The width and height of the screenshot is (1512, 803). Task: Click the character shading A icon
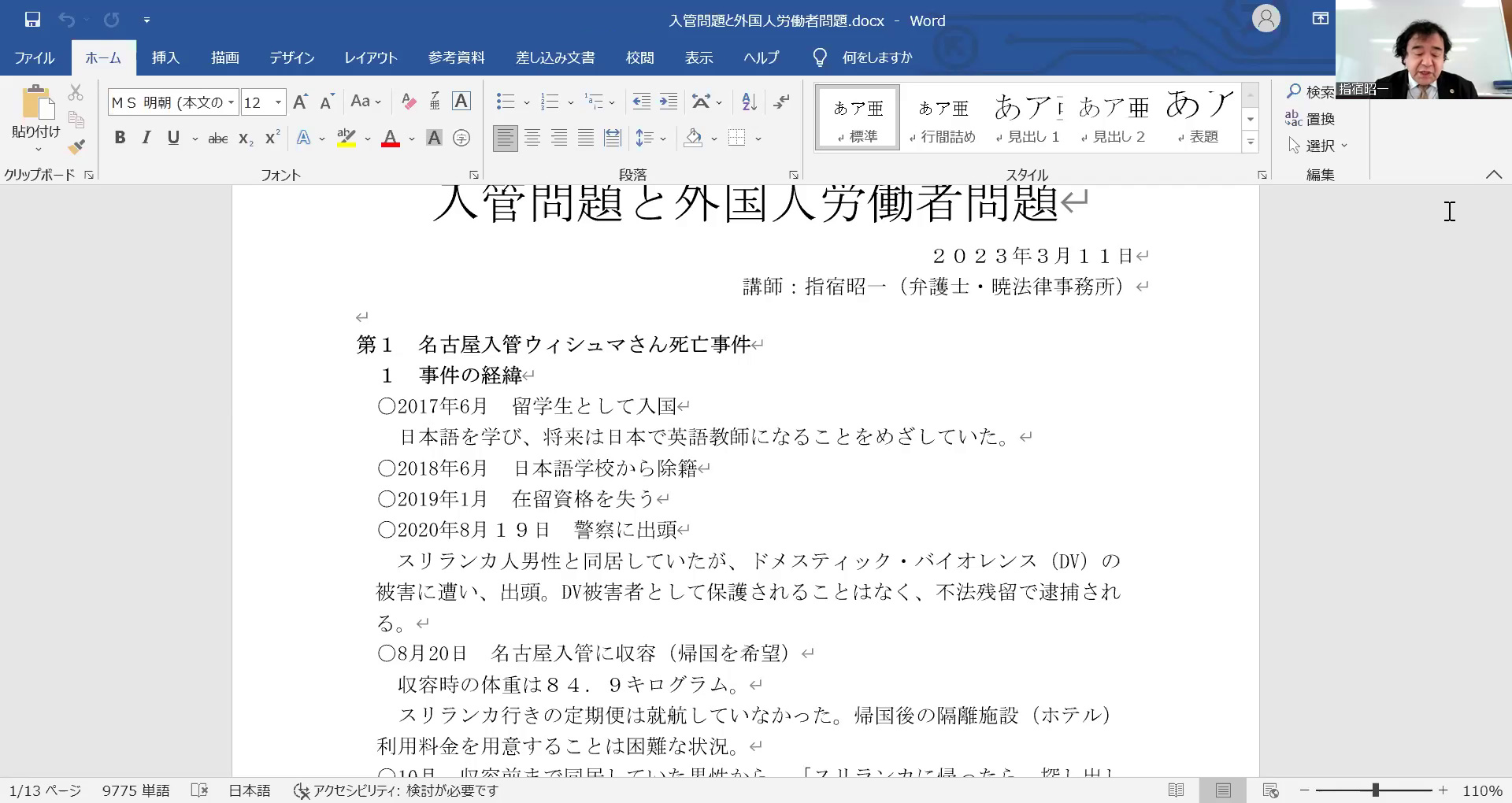coord(434,139)
